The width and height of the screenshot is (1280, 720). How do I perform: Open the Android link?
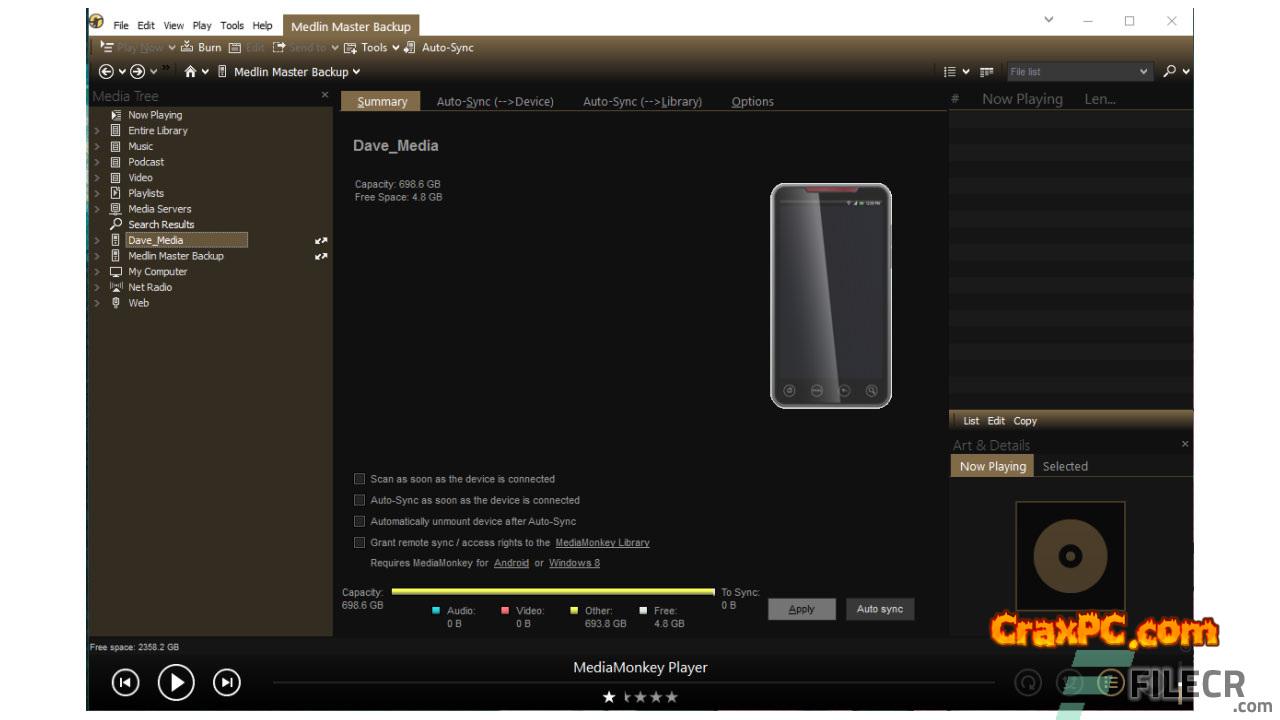pyautogui.click(x=511, y=563)
